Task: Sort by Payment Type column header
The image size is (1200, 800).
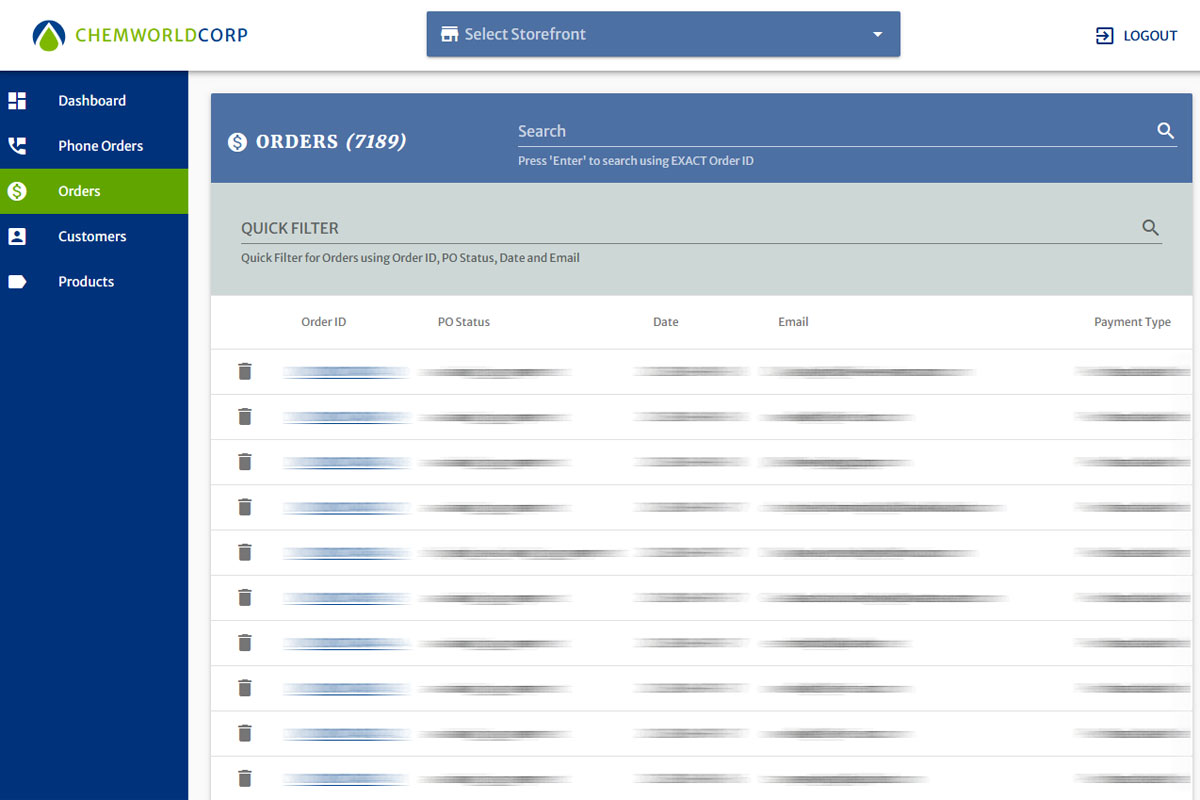Action: click(x=1132, y=322)
